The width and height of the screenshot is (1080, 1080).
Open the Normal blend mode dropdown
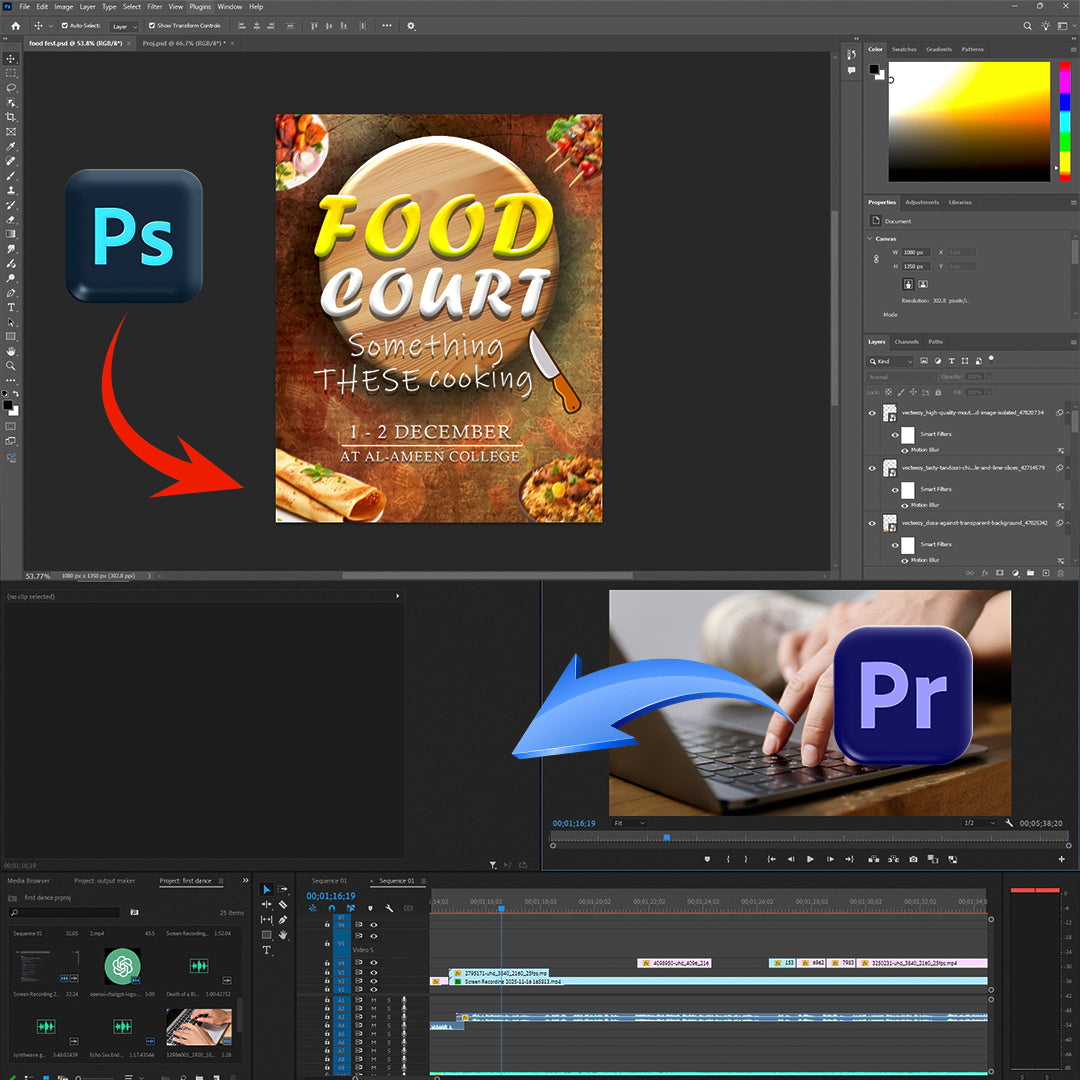[900, 376]
